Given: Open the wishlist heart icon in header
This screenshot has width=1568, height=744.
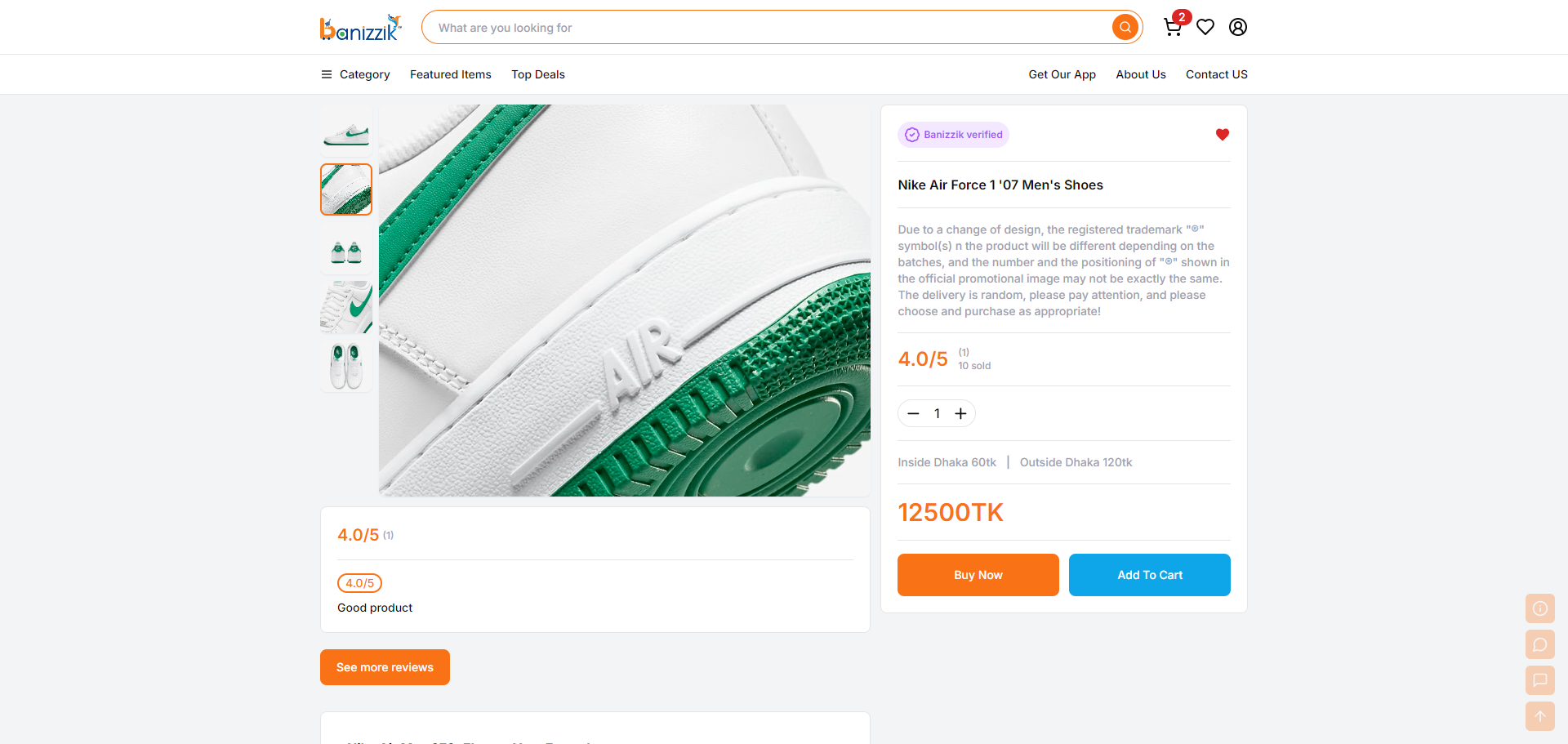Looking at the screenshot, I should pos(1205,27).
